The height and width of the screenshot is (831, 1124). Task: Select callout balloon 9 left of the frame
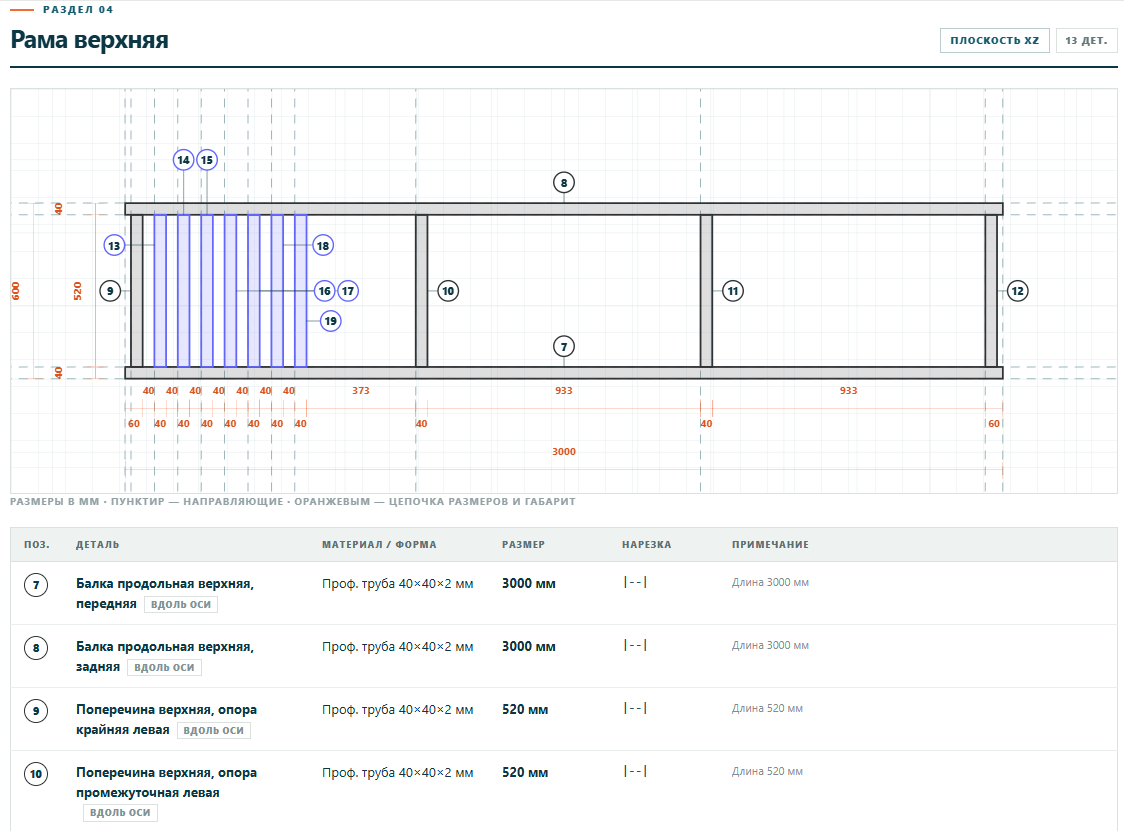pyautogui.click(x=110, y=291)
